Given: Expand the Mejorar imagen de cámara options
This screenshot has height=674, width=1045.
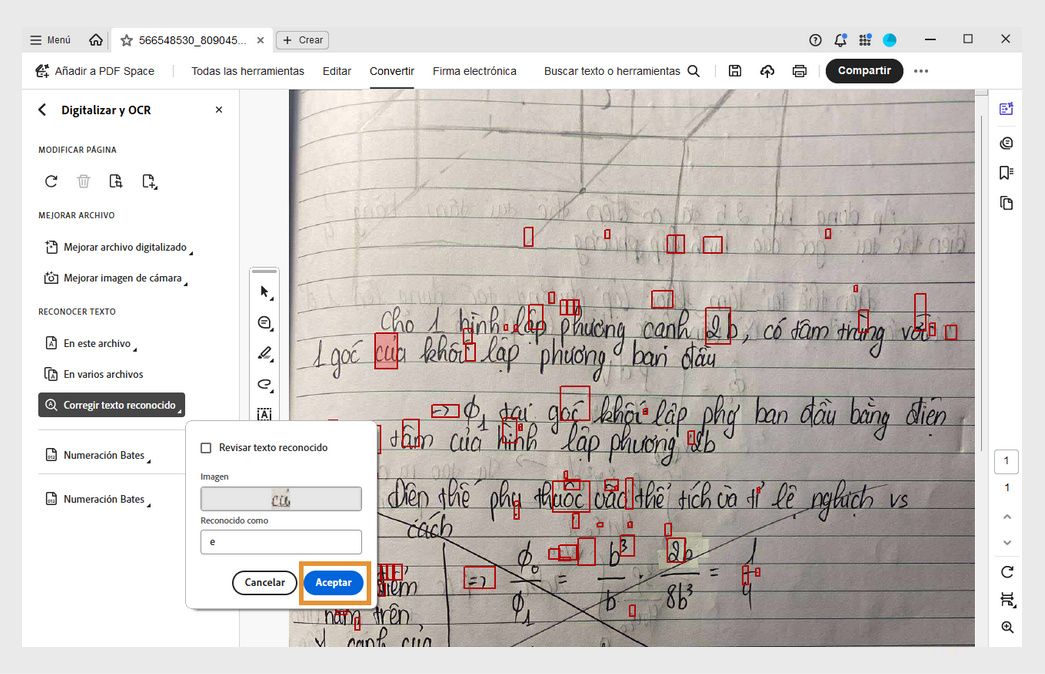Looking at the screenshot, I should [x=112, y=278].
